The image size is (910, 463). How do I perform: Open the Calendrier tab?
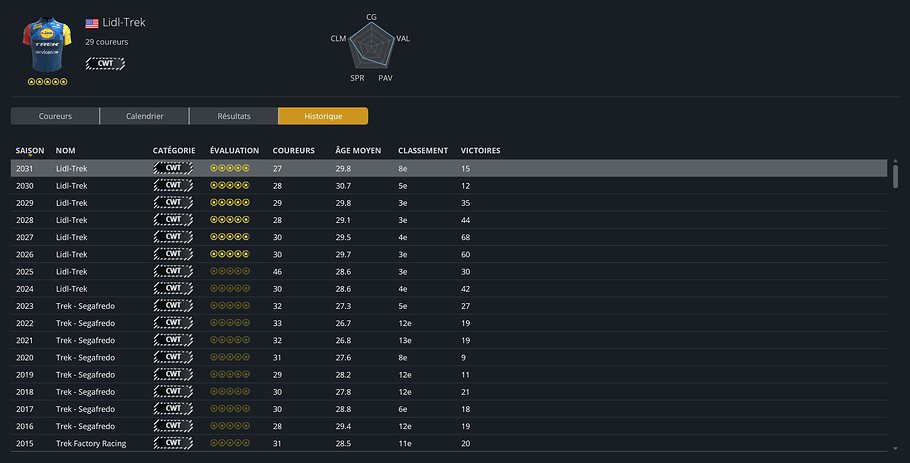[x=144, y=116]
